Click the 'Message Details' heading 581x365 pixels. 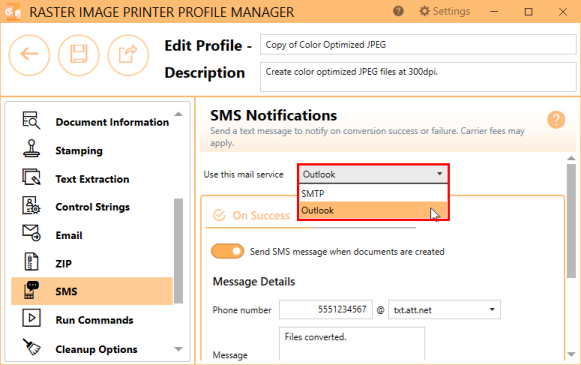coord(254,282)
